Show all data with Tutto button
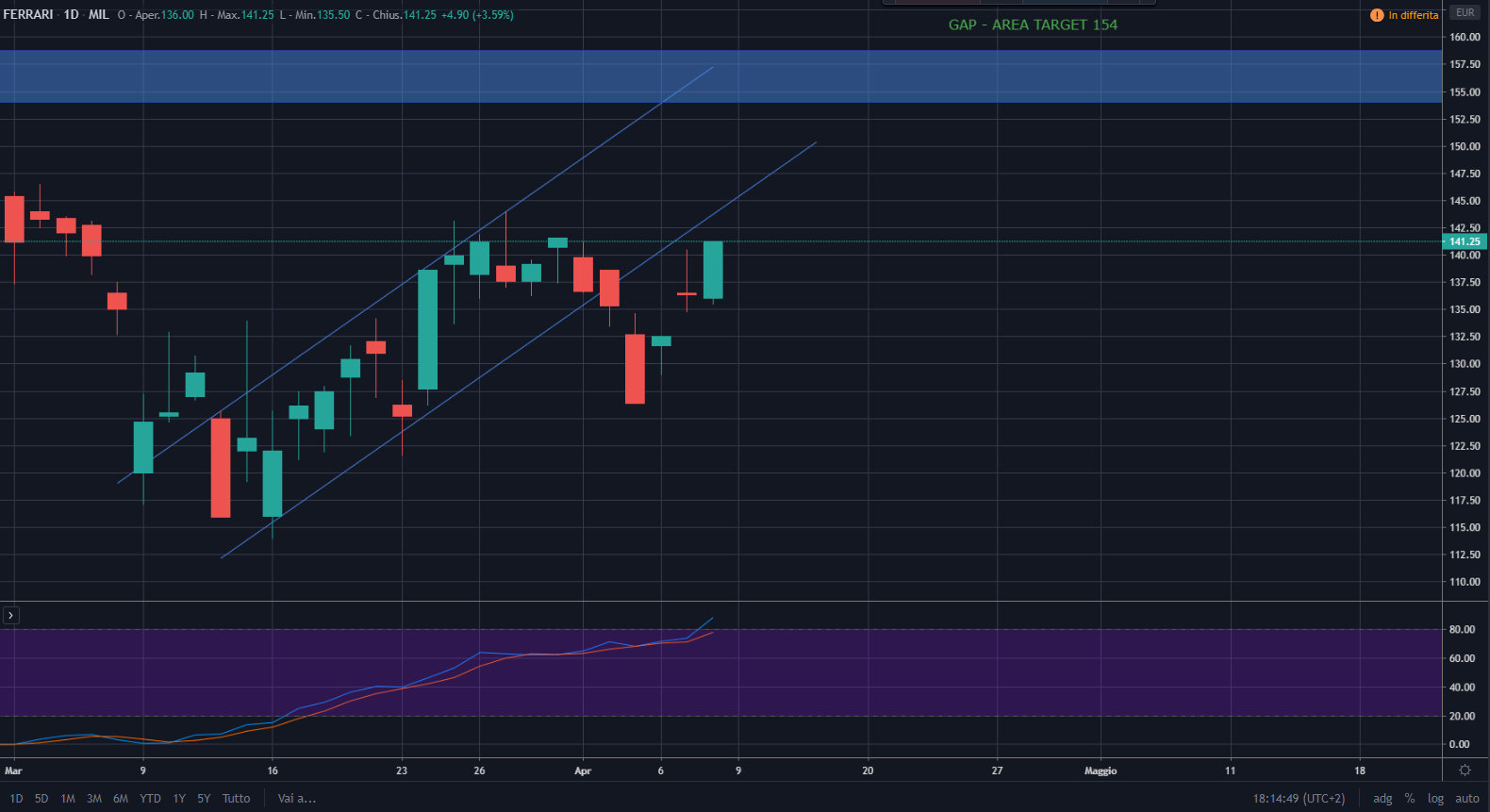This screenshot has width=1490, height=812. (236, 799)
